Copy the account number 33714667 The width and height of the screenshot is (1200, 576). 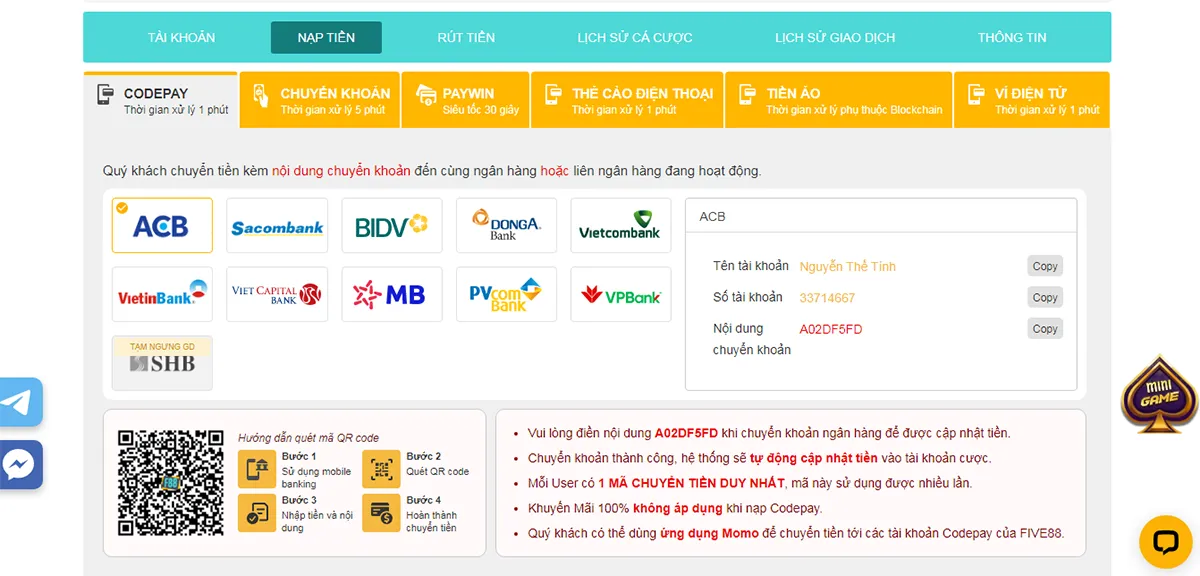click(x=1045, y=297)
